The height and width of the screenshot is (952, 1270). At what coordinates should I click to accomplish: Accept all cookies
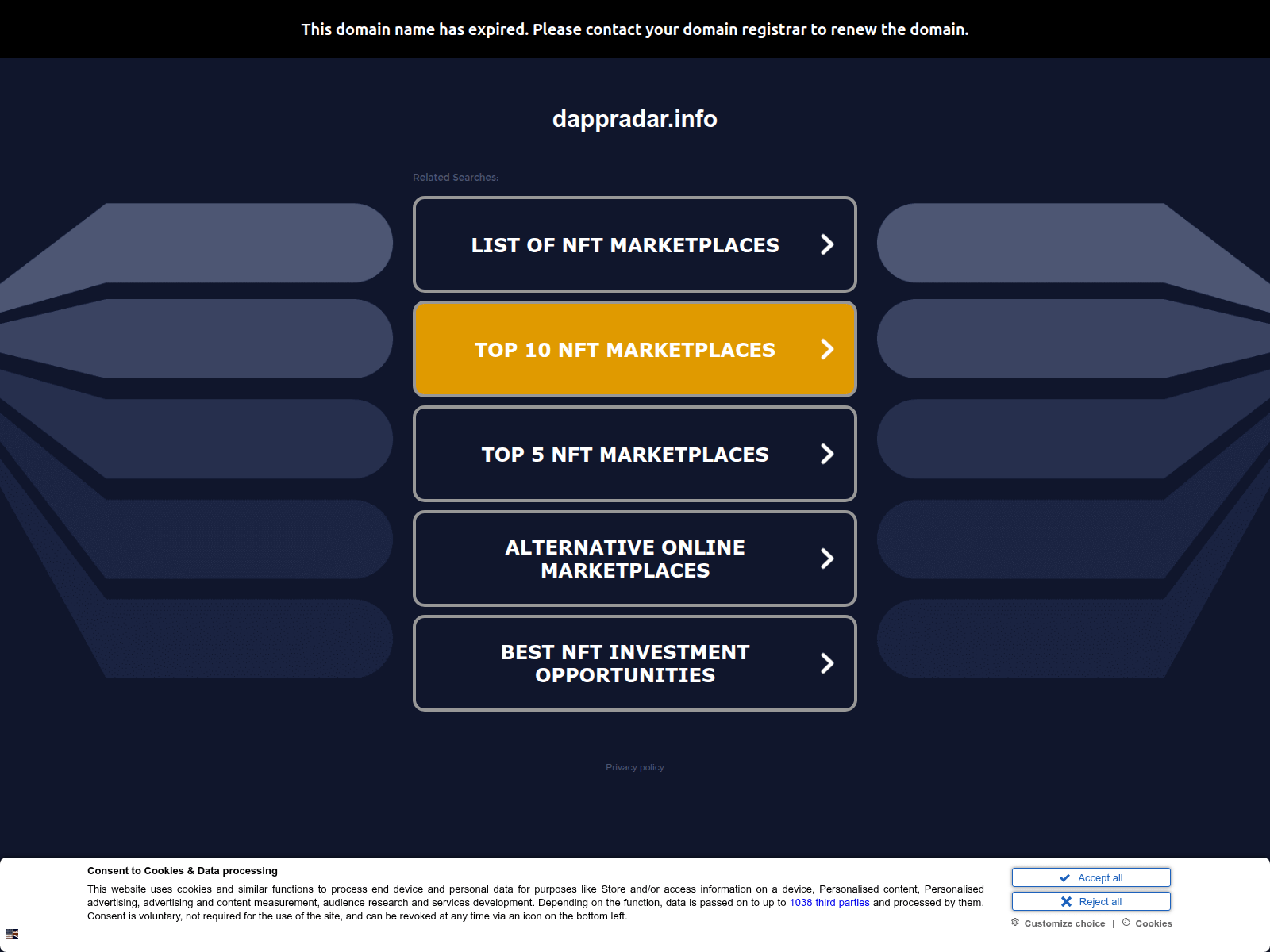[x=1091, y=877]
